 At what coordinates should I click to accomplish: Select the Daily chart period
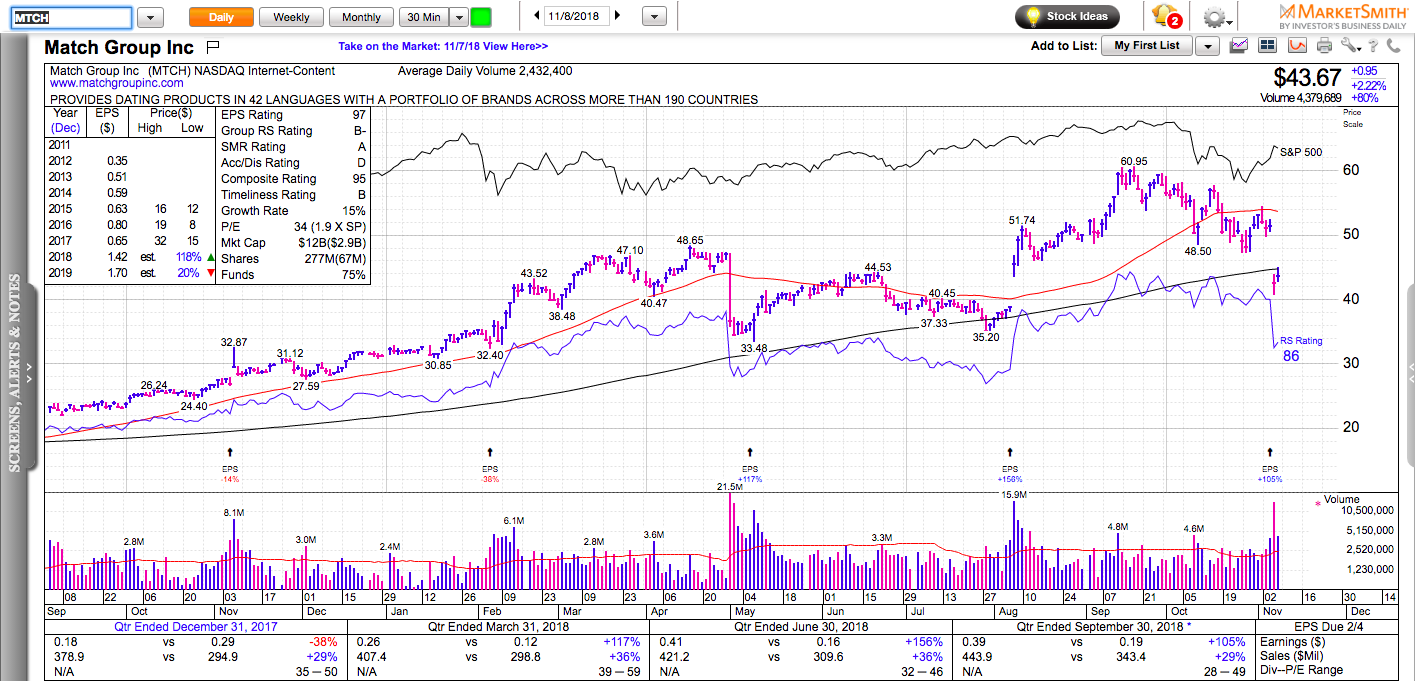pyautogui.click(x=221, y=17)
